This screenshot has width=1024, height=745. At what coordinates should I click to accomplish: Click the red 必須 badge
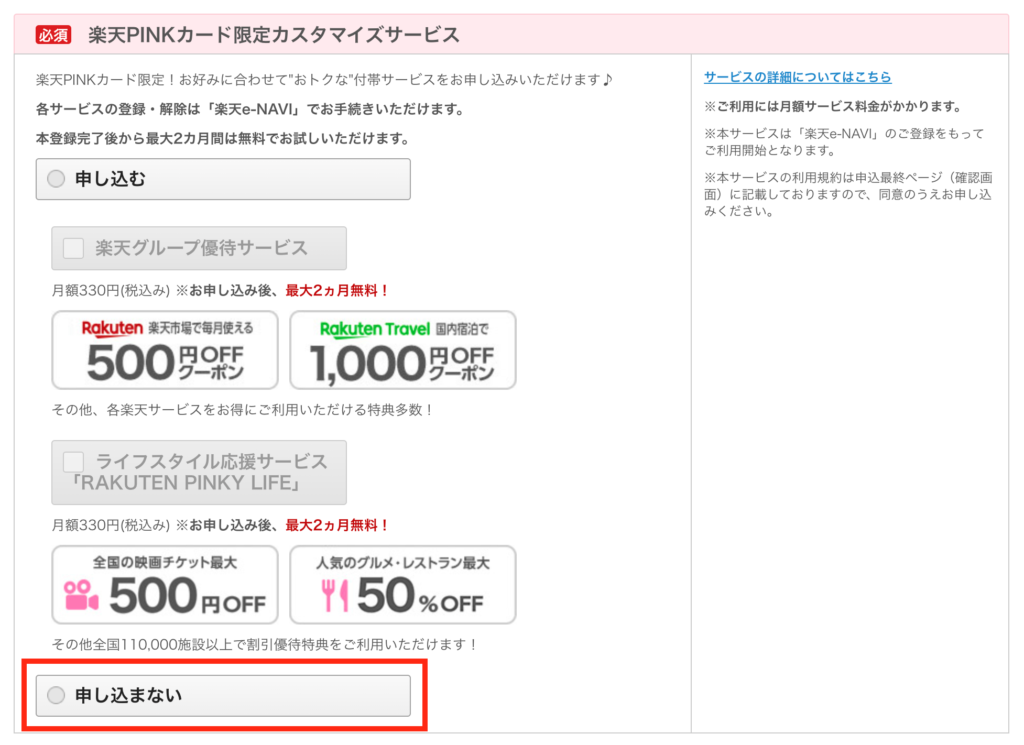click(54, 35)
